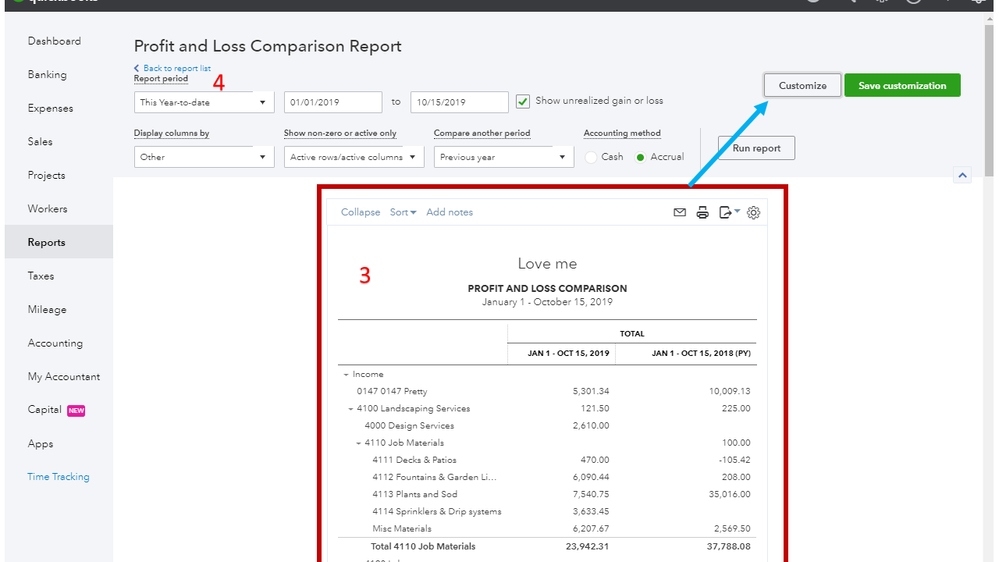Select Cash accounting method
Image resolution: width=999 pixels, height=562 pixels.
592,157
